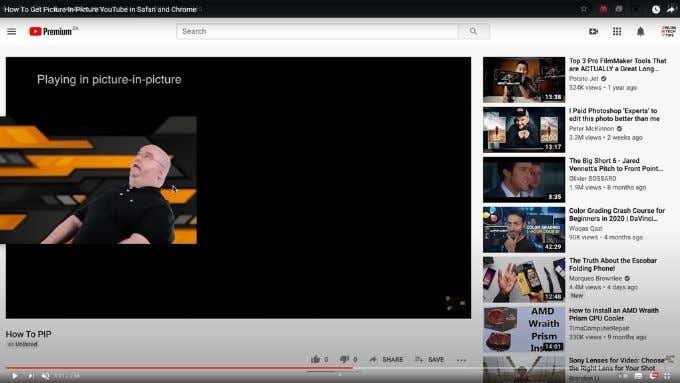This screenshot has width=680, height=383.
Task: Open the notifications bell
Action: [640, 31]
